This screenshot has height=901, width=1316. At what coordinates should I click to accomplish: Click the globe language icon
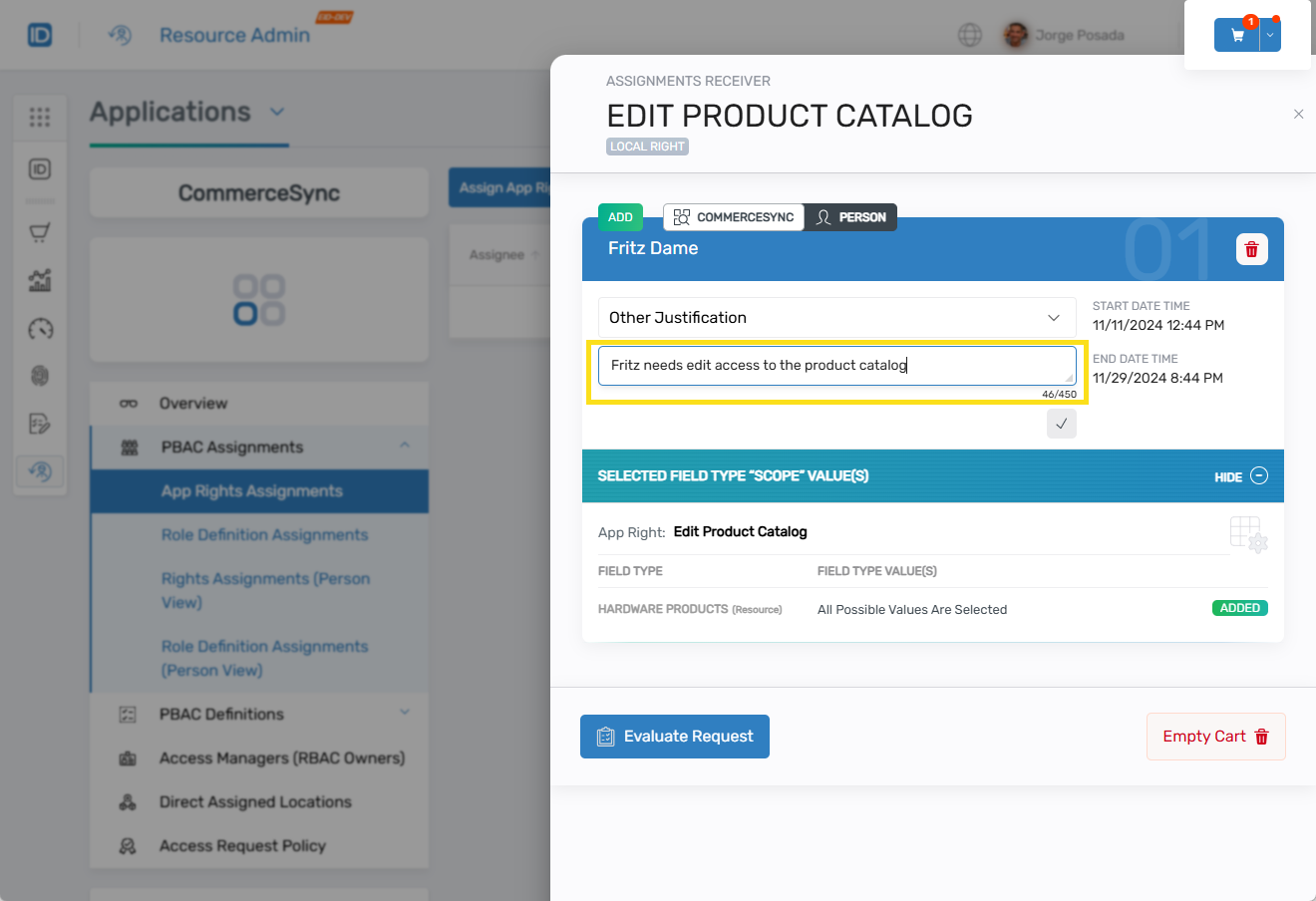(969, 35)
